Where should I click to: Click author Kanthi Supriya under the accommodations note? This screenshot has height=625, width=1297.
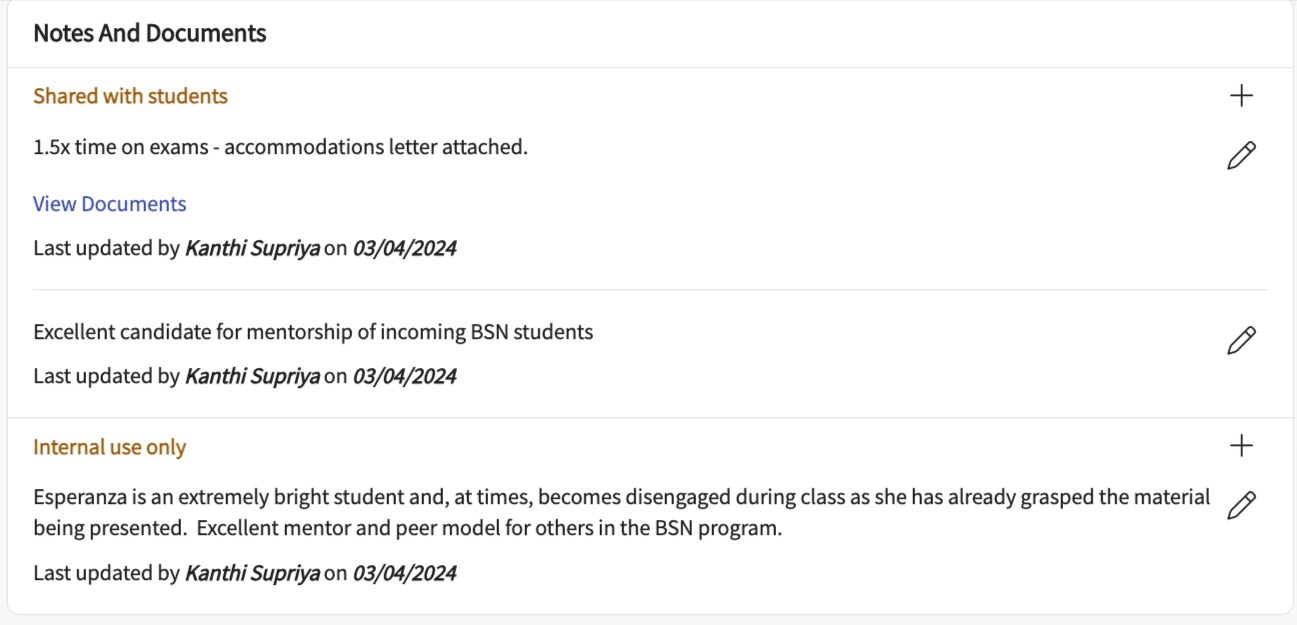[x=252, y=248]
